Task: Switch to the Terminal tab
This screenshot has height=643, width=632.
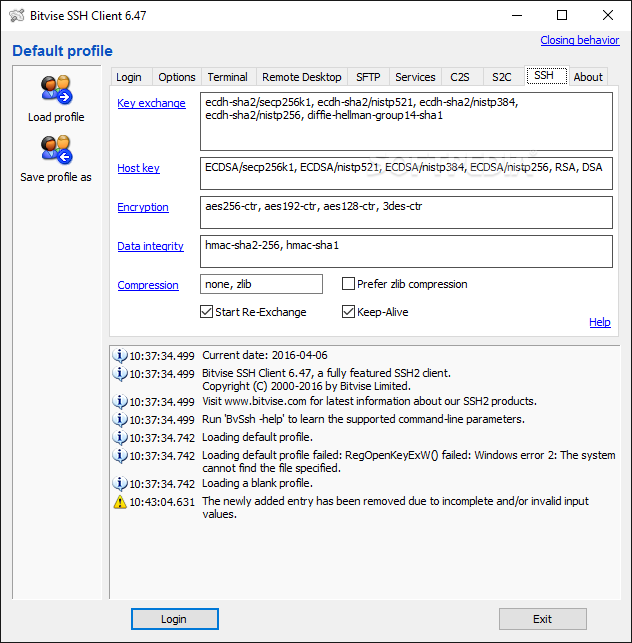Action: 228,77
